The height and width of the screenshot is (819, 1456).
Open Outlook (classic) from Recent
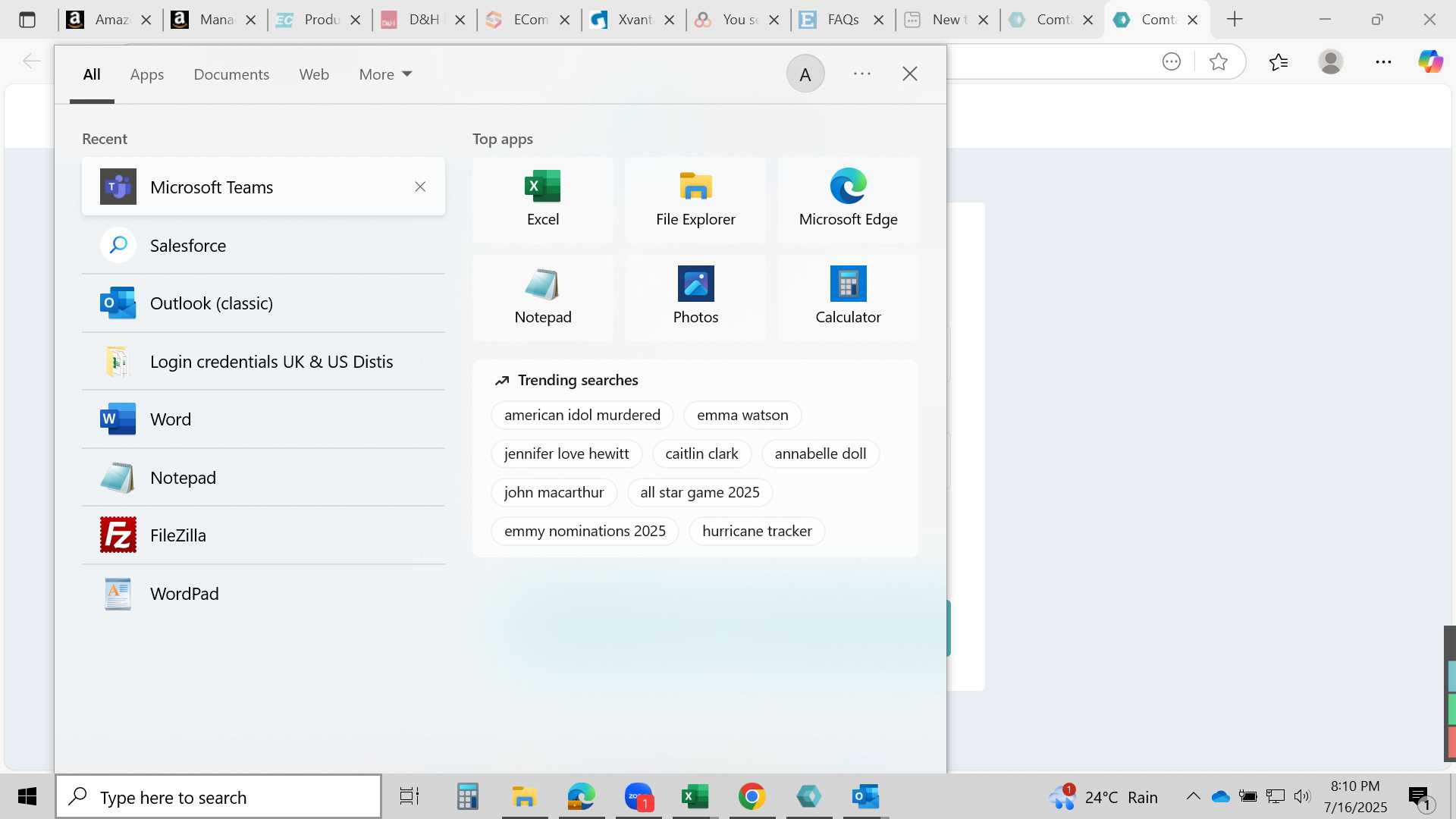tap(263, 303)
